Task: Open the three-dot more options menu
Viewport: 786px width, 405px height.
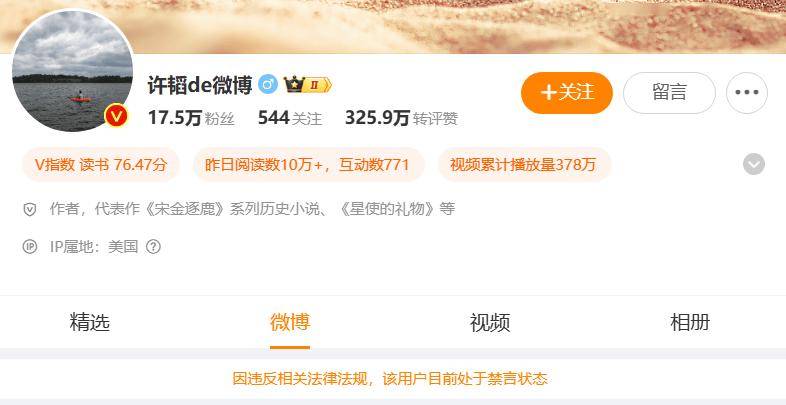Action: 746,93
